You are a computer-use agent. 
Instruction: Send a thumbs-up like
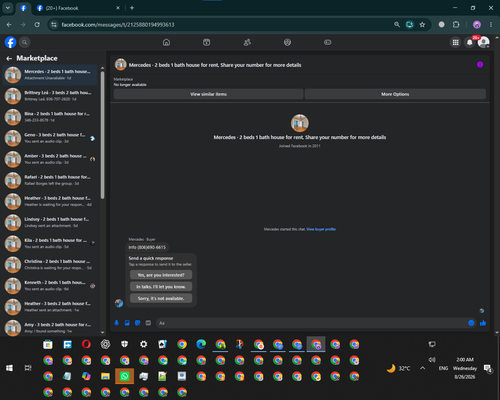[x=483, y=323]
